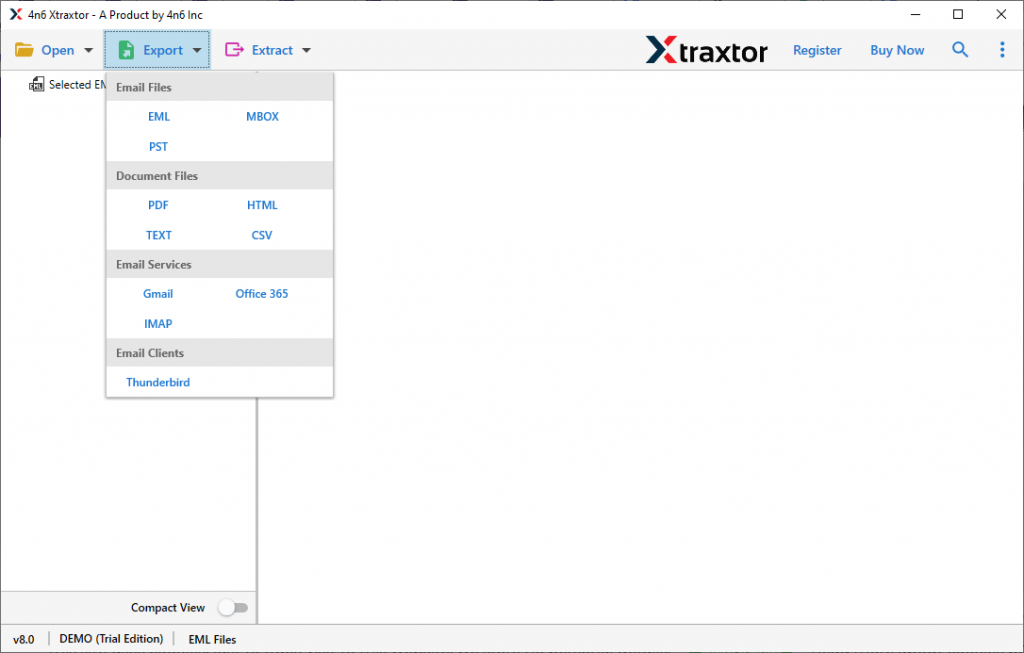Select CSV under Document Files
This screenshot has height=653, width=1024.
click(x=262, y=235)
